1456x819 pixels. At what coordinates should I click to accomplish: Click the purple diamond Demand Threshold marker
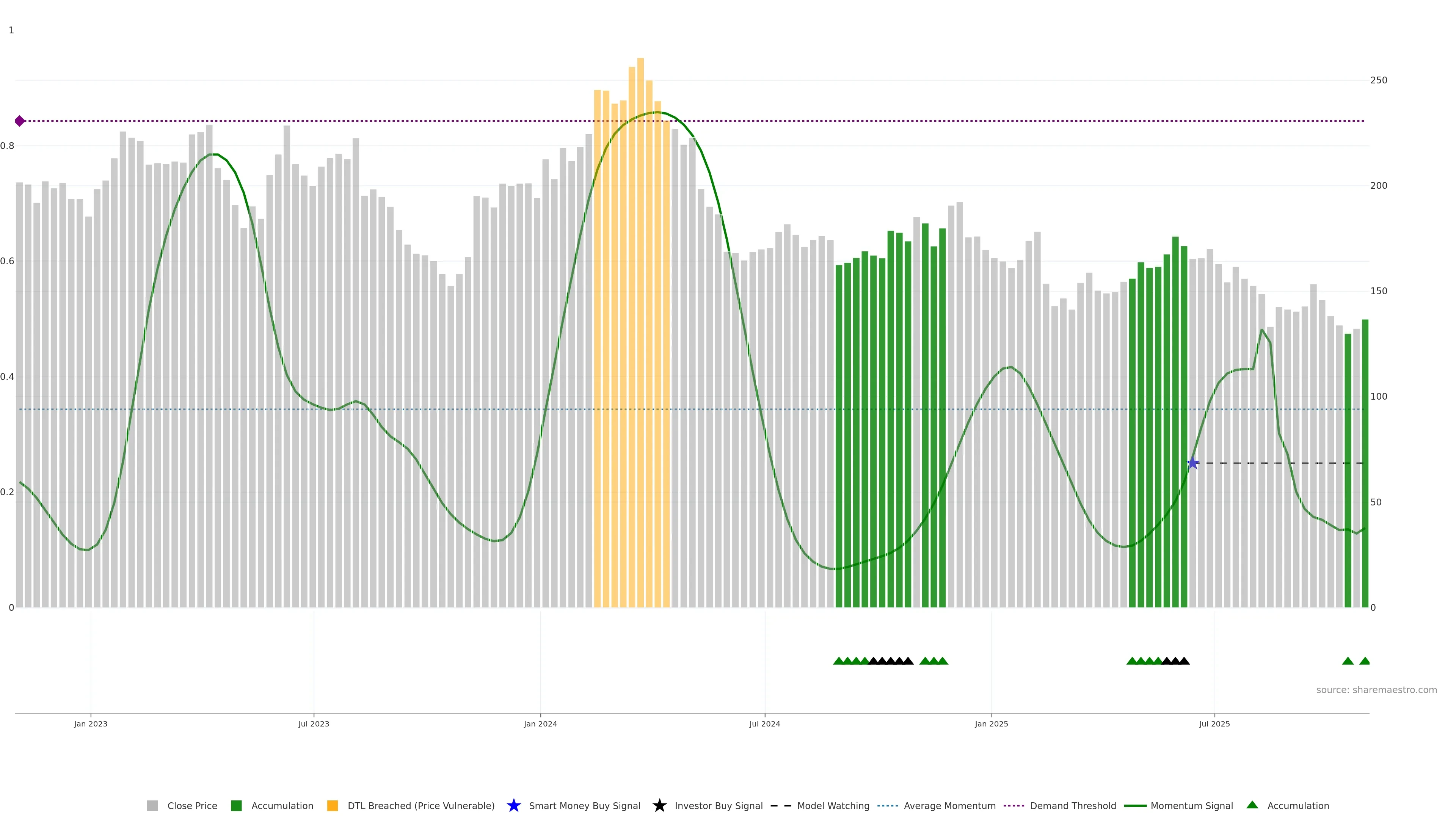[x=20, y=121]
